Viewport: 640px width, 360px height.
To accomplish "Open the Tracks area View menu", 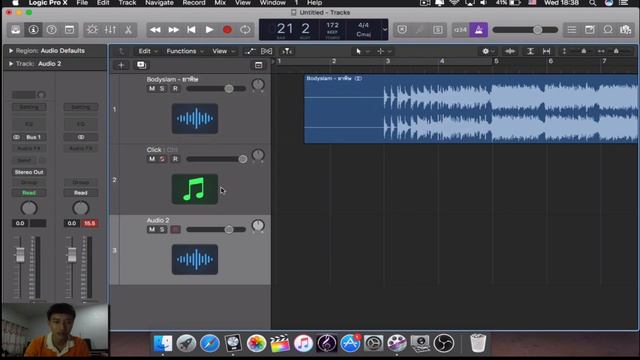I will click(223, 51).
